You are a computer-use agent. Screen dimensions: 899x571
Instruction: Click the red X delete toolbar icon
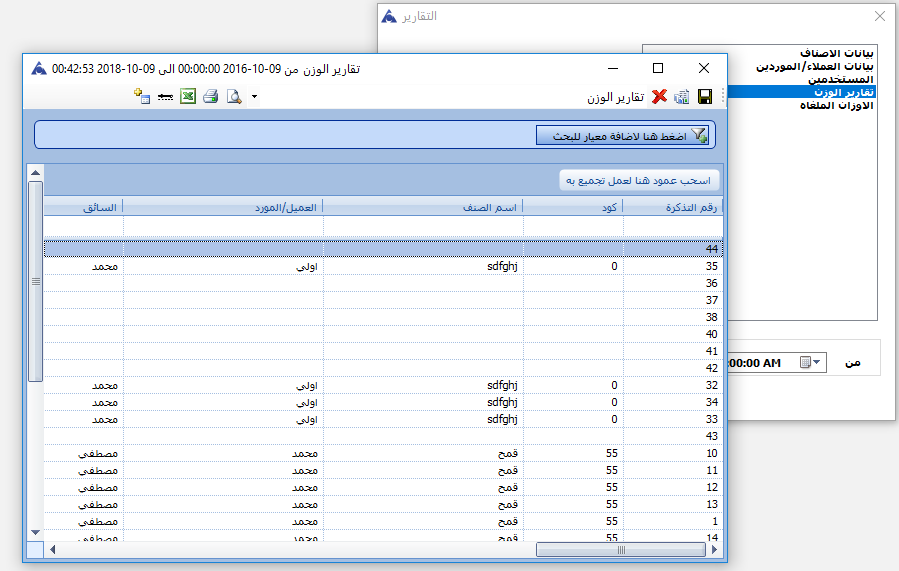[x=659, y=96]
